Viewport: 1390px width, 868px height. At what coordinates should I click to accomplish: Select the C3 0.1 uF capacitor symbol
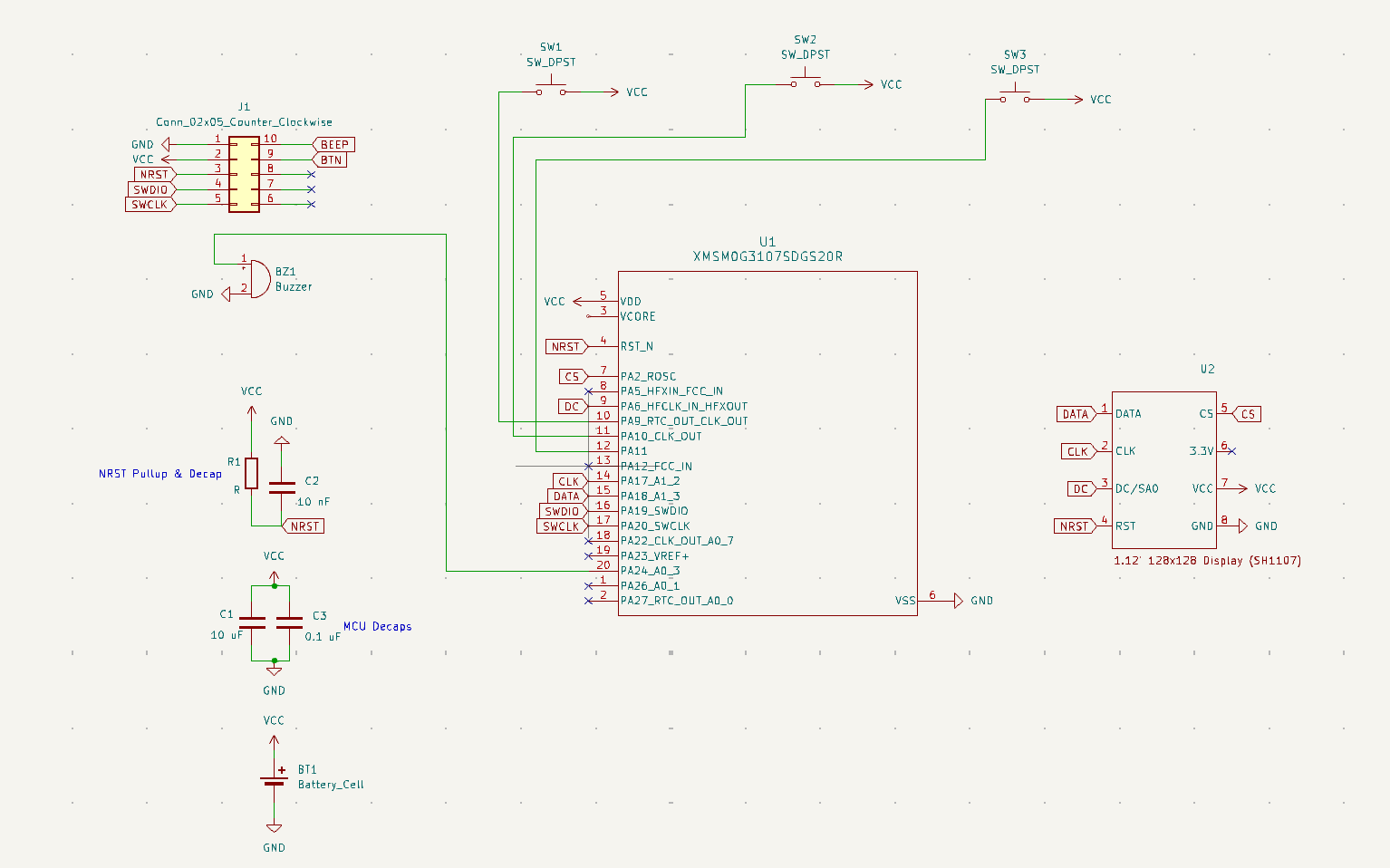289,623
